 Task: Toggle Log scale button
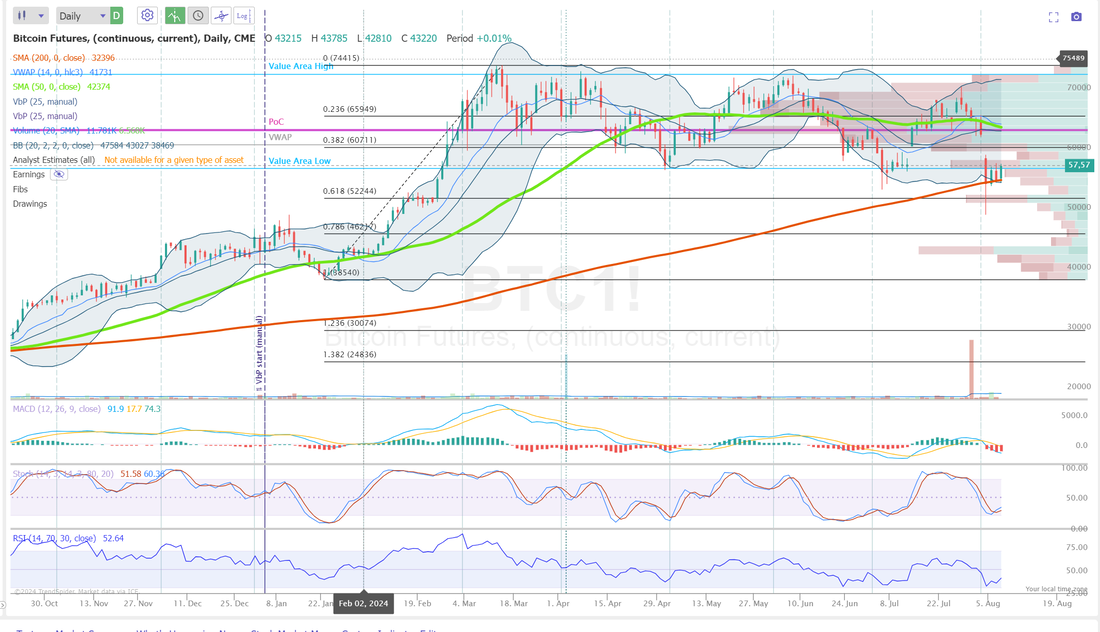(243, 15)
